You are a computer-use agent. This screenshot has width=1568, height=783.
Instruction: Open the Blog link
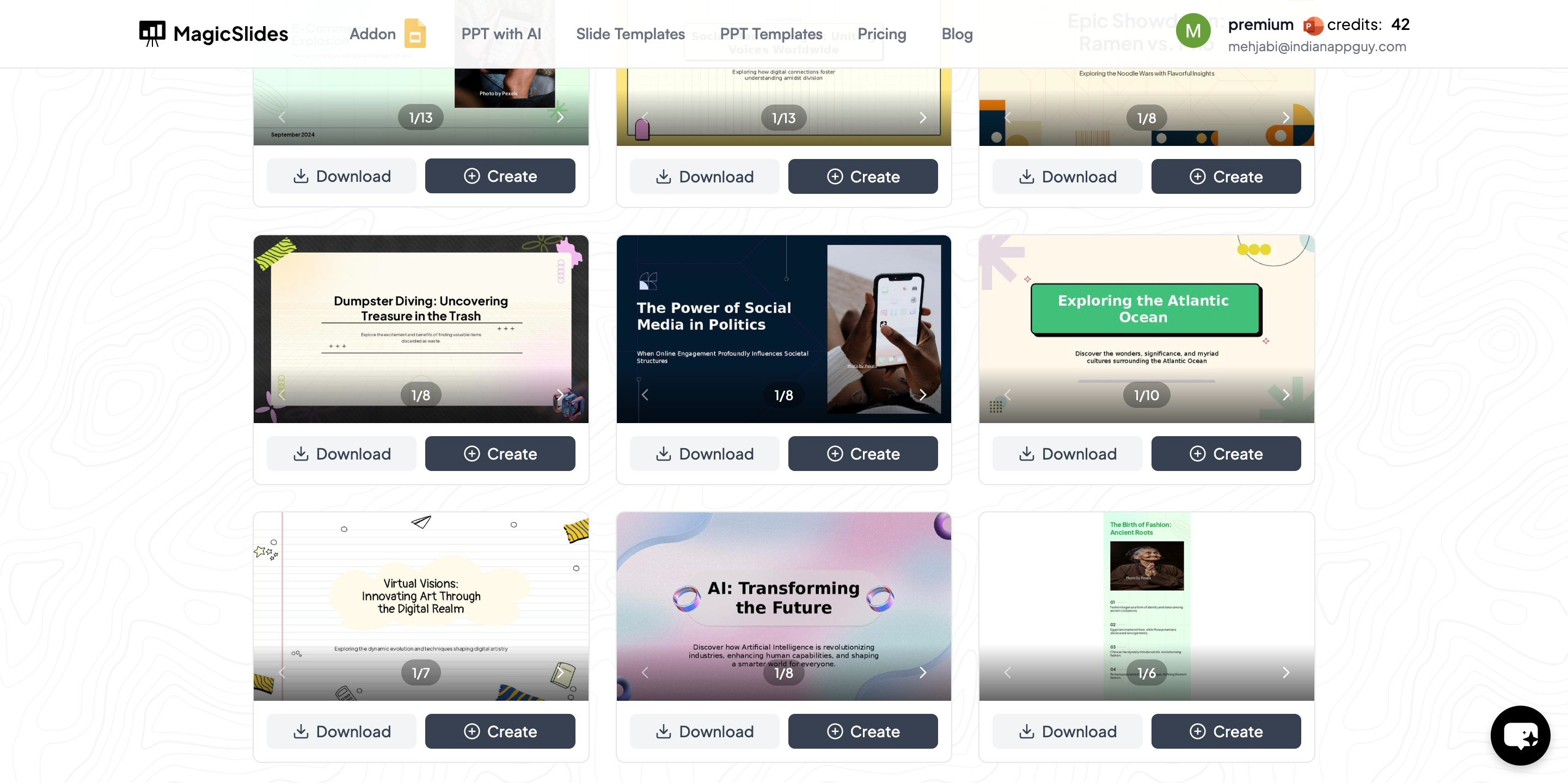pyautogui.click(x=957, y=34)
